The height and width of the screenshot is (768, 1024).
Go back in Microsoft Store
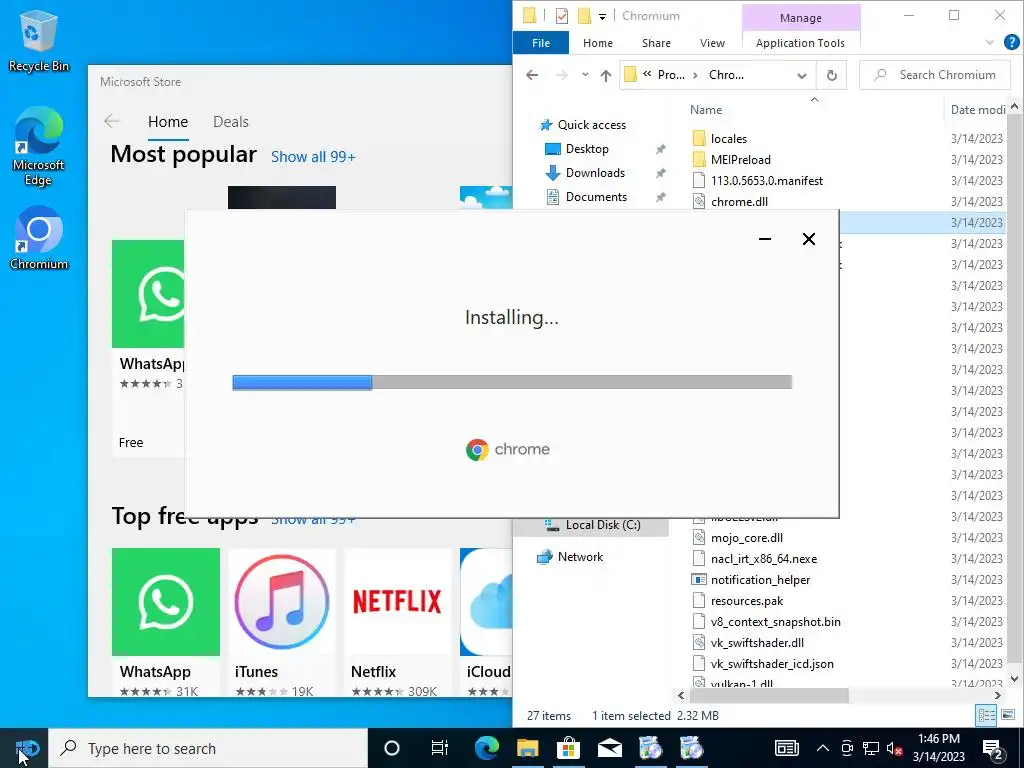[x=112, y=121]
